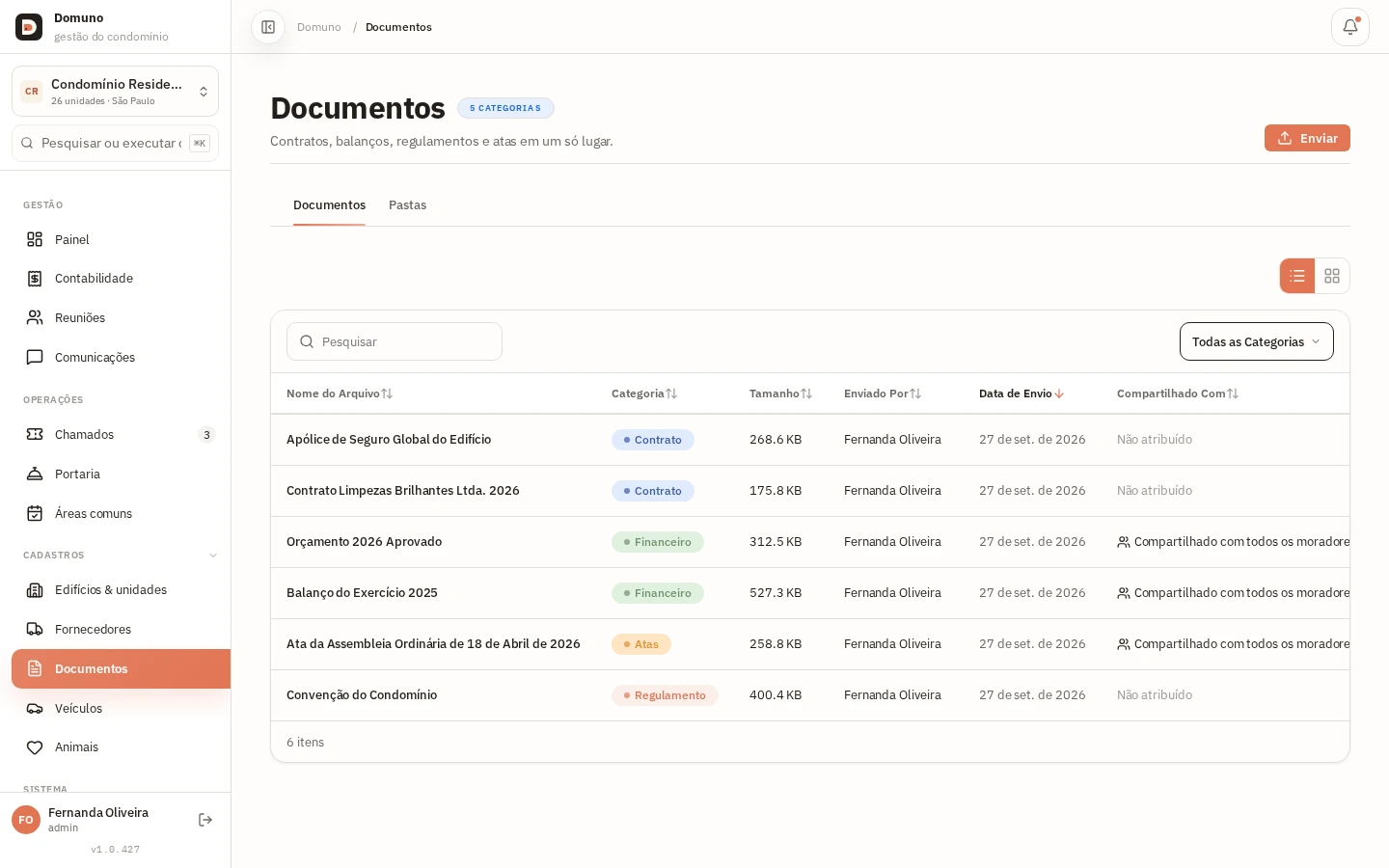Image resolution: width=1389 pixels, height=868 pixels.
Task: Select the Documentos tab
Action: coord(330,205)
